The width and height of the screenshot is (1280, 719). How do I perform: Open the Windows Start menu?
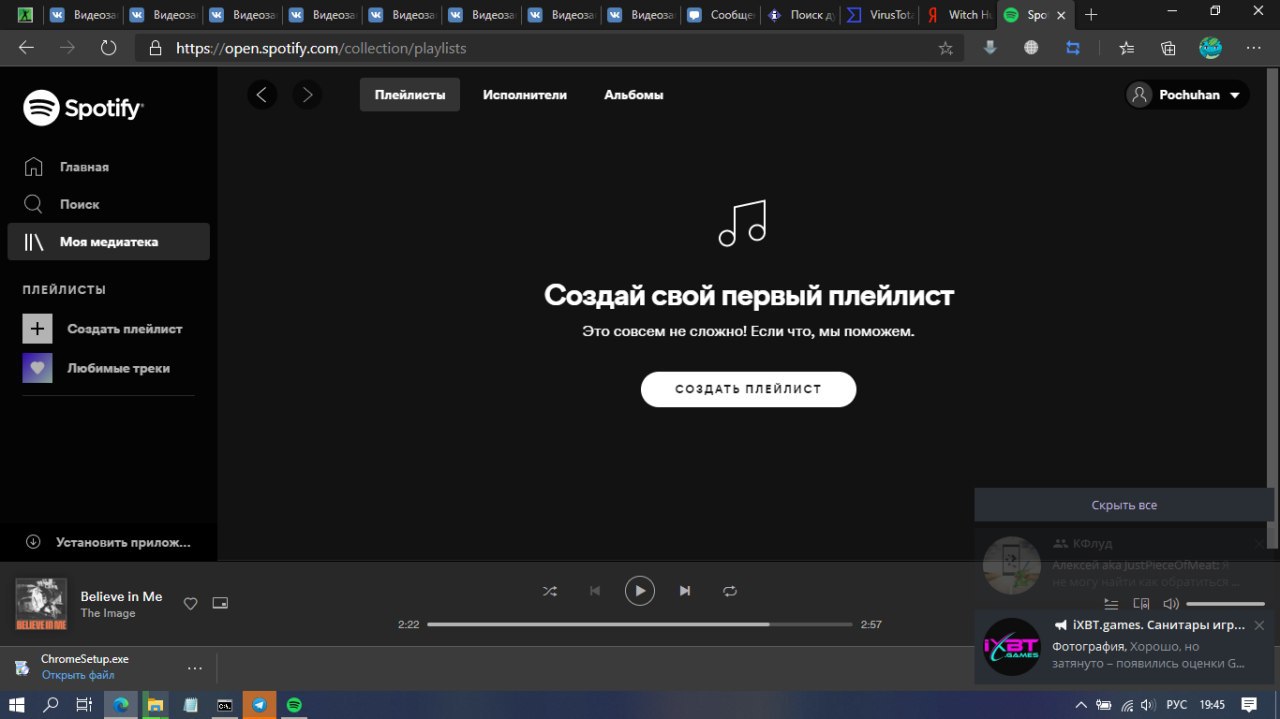tap(17, 705)
